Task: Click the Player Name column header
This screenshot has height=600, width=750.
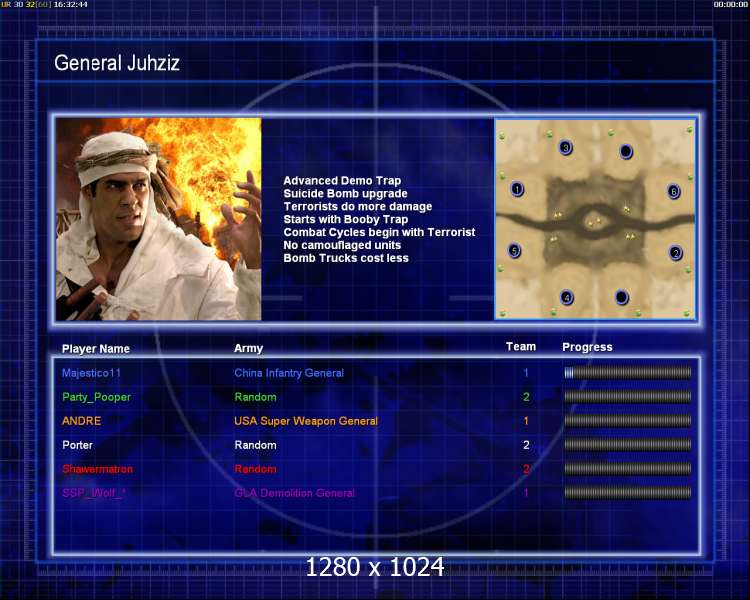Action: tap(96, 349)
